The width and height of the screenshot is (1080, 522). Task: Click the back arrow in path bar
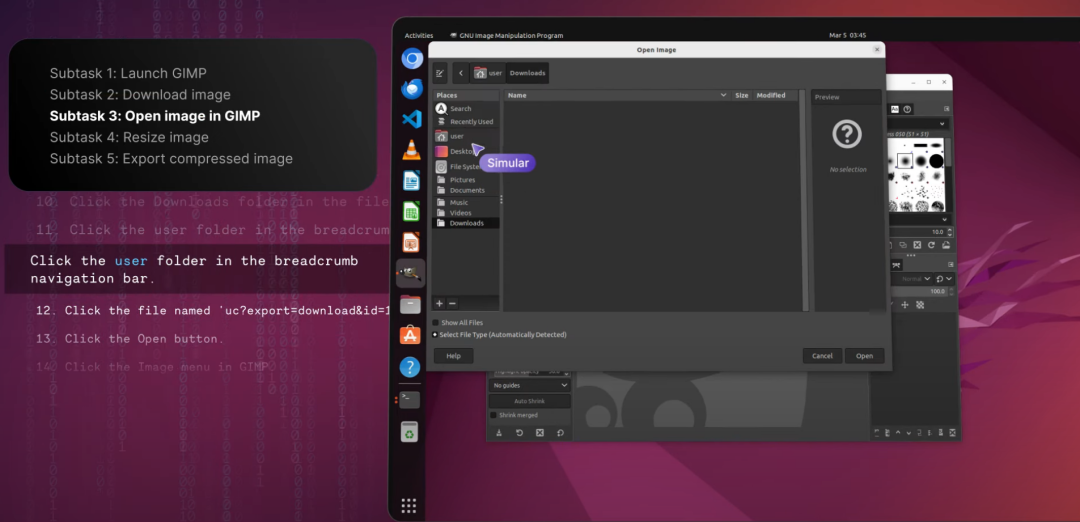461,73
